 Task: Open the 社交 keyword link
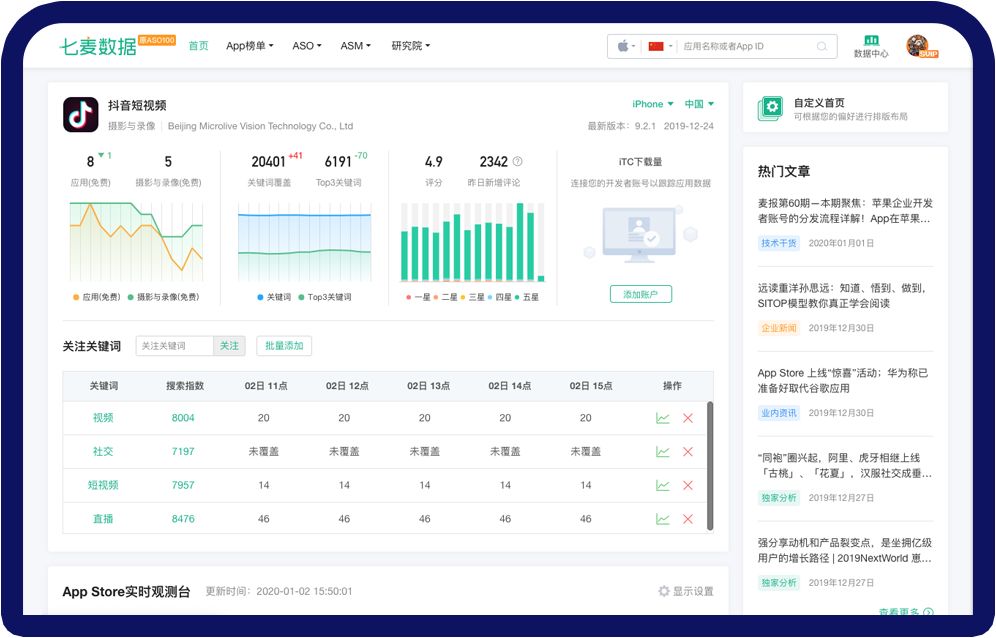[x=103, y=451]
